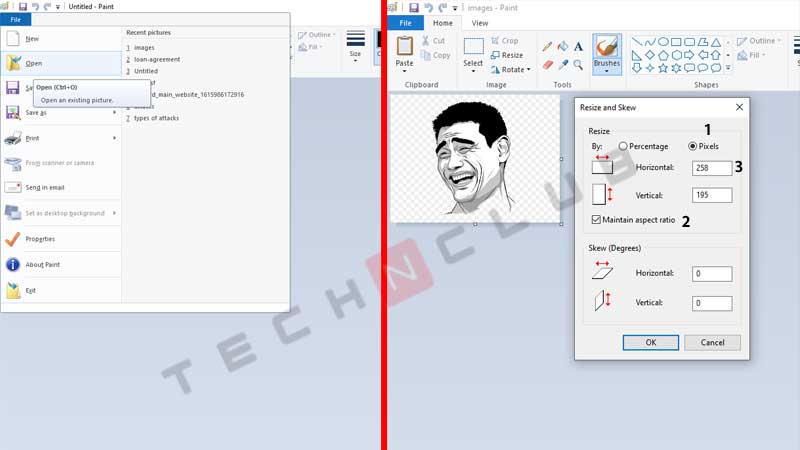The image size is (800, 450).
Task: Click Skew Horizontal degrees field
Action: (712, 273)
